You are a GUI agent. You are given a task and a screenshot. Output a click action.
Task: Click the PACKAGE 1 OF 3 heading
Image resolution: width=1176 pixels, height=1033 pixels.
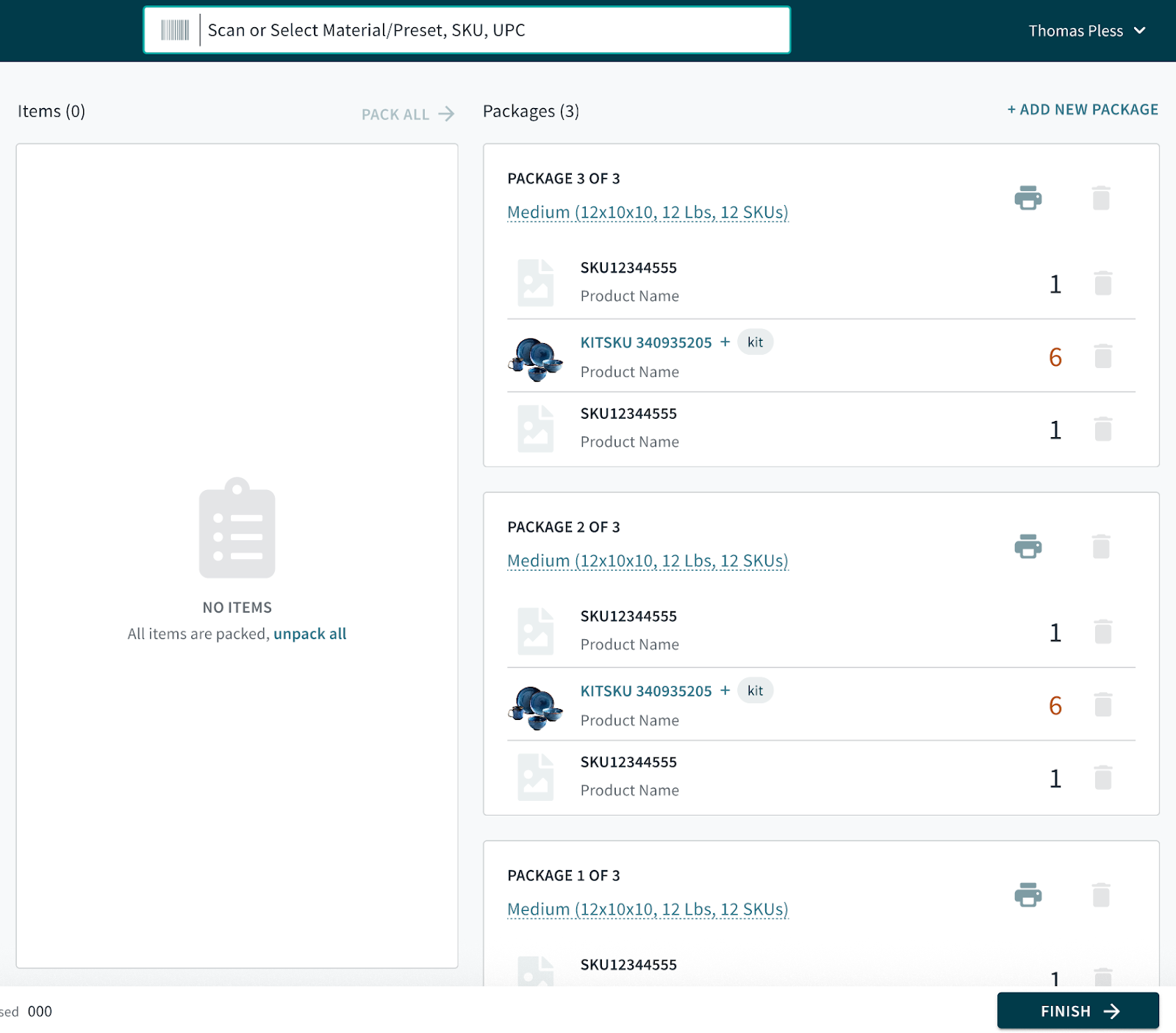pos(564,875)
